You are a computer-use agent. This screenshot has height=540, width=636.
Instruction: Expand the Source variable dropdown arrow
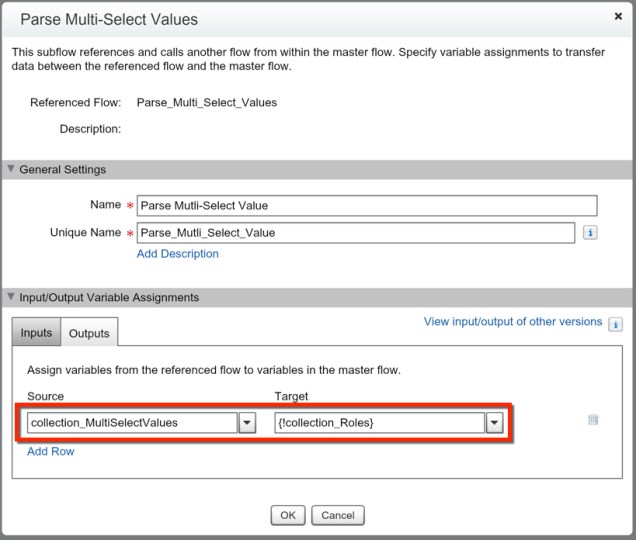click(247, 423)
